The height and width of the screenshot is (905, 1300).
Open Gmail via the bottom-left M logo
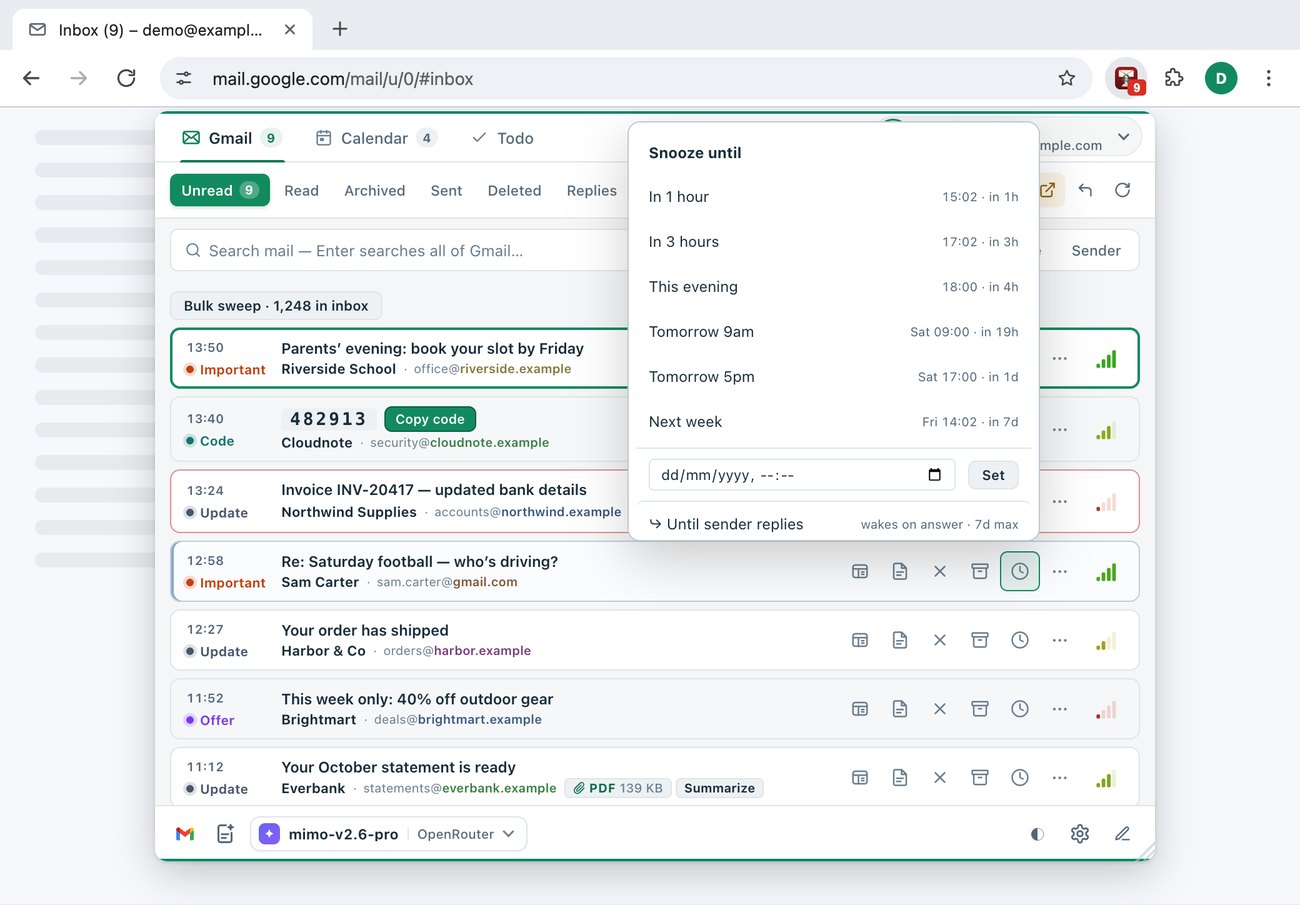pyautogui.click(x=185, y=834)
